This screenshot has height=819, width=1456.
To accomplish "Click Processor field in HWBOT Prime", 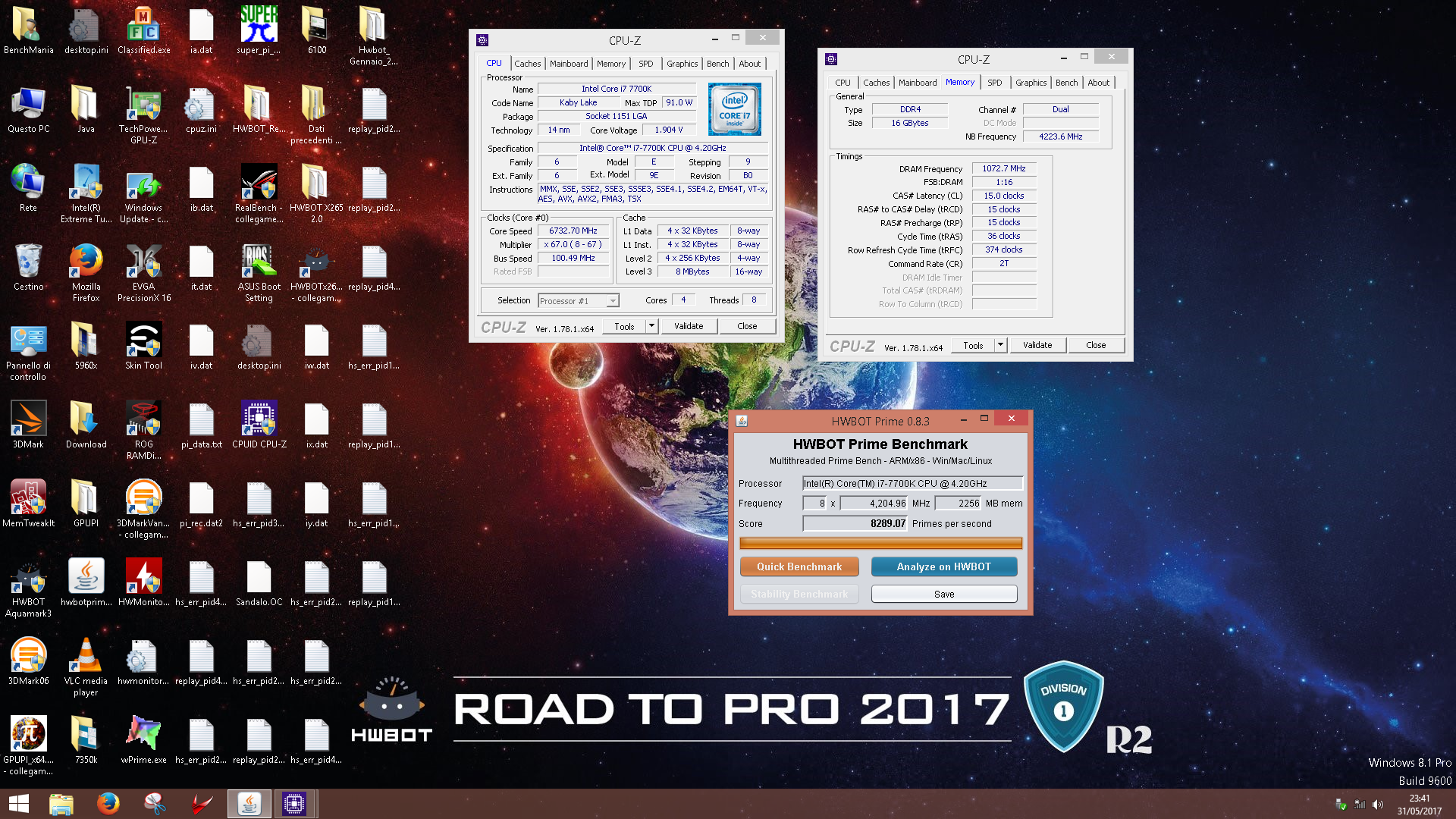I will (912, 483).
